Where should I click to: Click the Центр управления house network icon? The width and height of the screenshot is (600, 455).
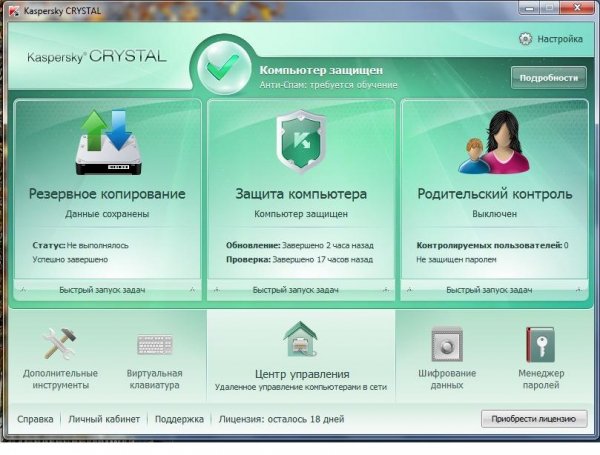(301, 339)
